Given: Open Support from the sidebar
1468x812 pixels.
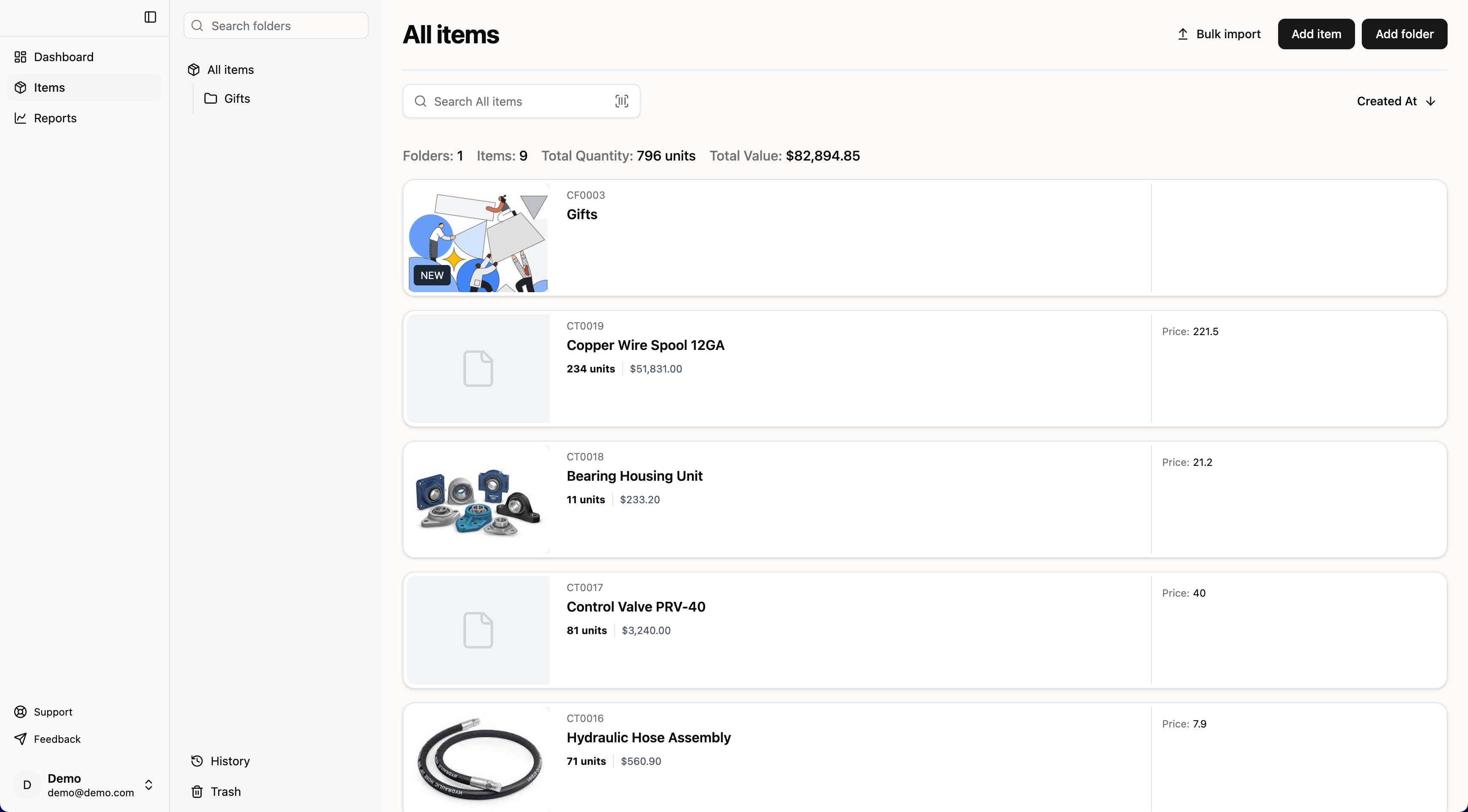Looking at the screenshot, I should point(52,712).
